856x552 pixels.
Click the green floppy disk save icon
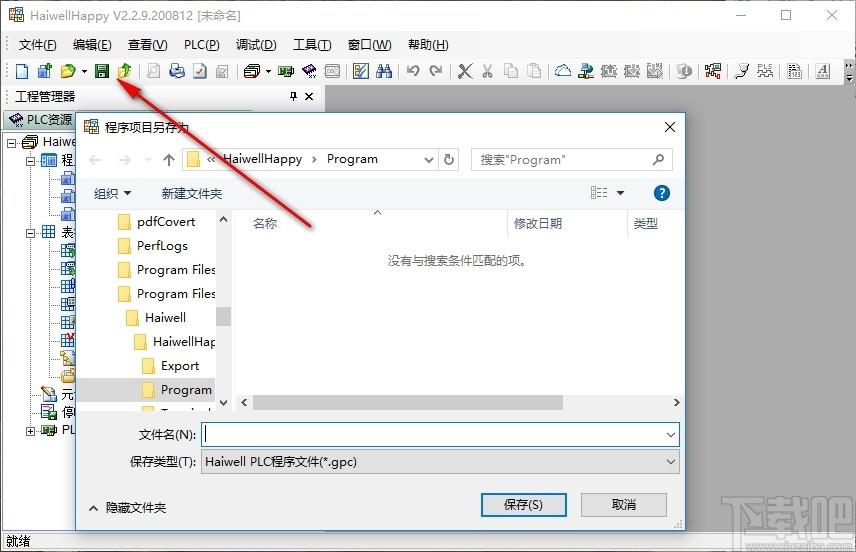[x=102, y=71]
